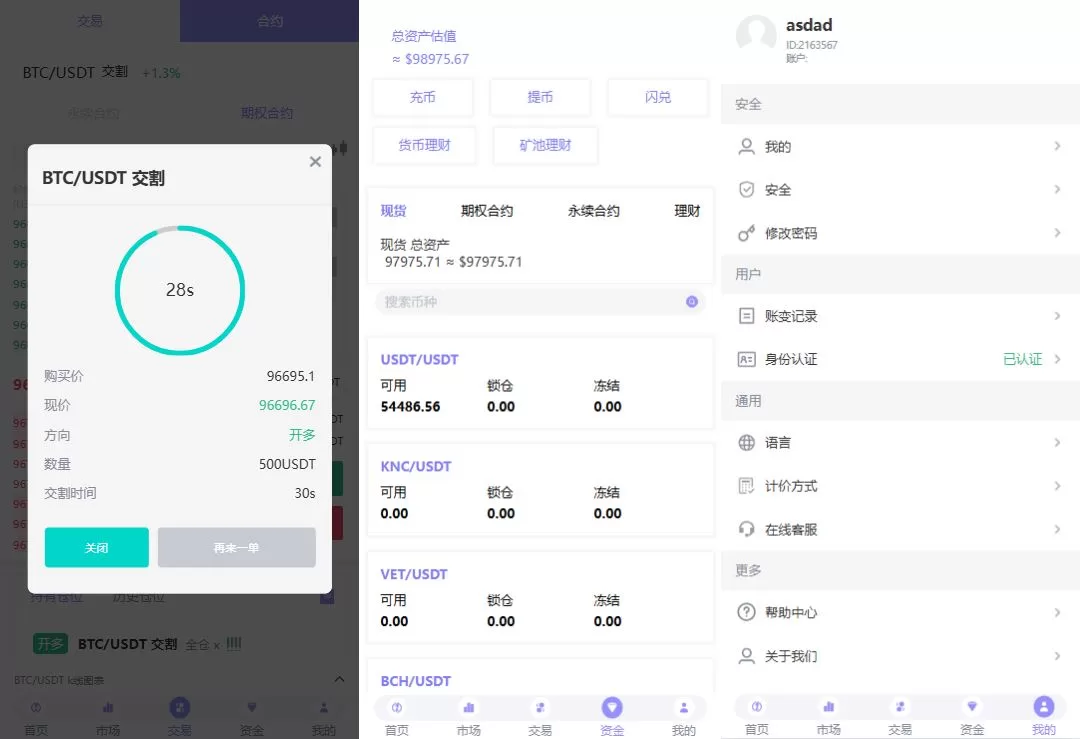The height and width of the screenshot is (739, 1080).
Task: Expand the 计价方式 row chevron
Action: tap(1057, 486)
